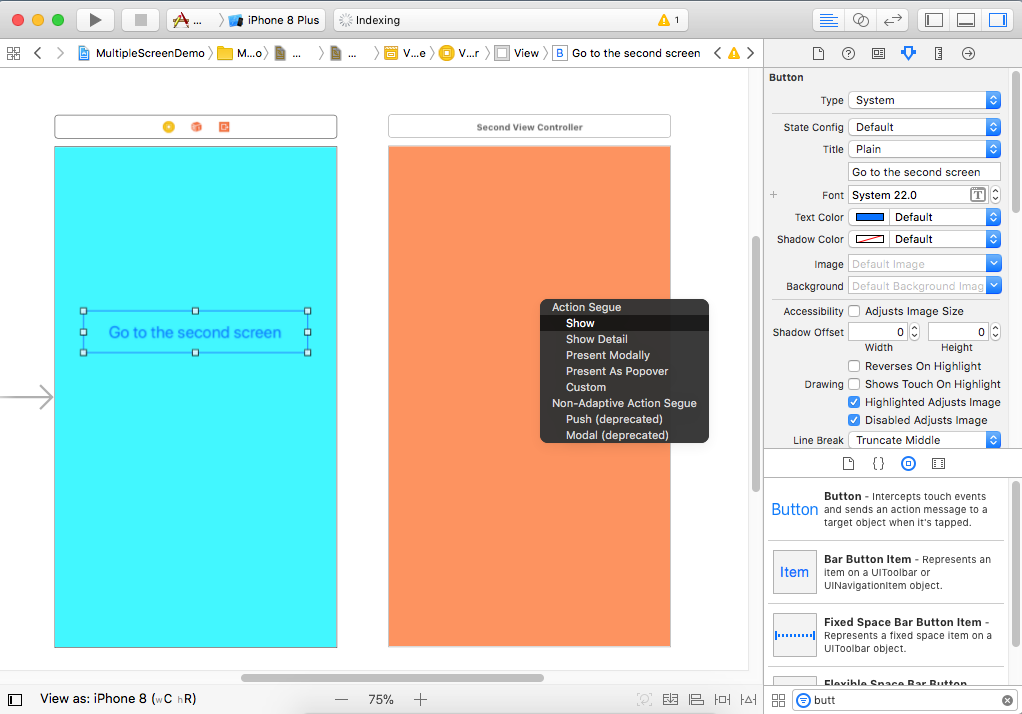Choose Present As Popover segue

pyautogui.click(x=624, y=371)
